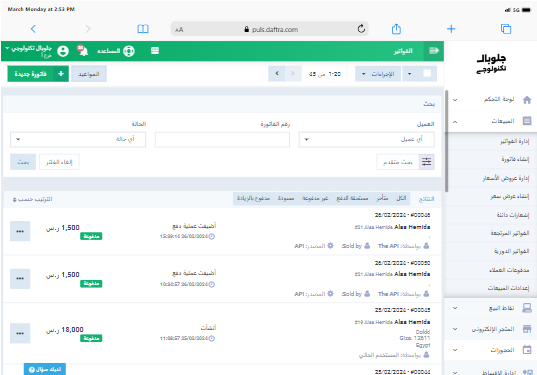The image size is (537, 375).
Task: Open advanced search filter sliders icon
Action: tap(426, 162)
